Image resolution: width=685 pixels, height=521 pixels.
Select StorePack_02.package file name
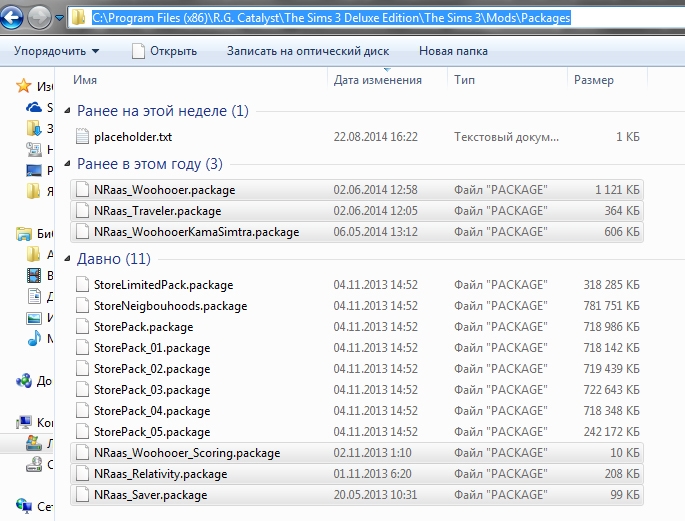(x=152, y=369)
